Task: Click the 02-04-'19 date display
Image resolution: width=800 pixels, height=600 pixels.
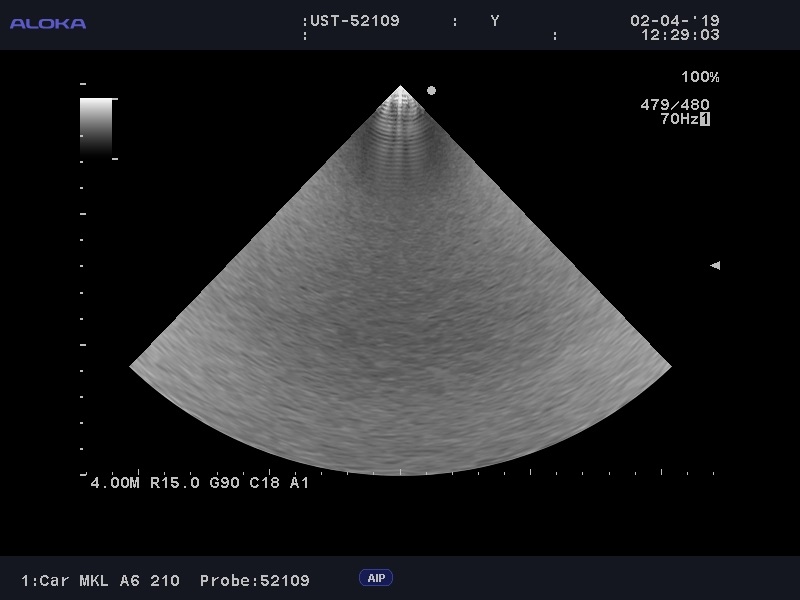Action: [x=674, y=21]
